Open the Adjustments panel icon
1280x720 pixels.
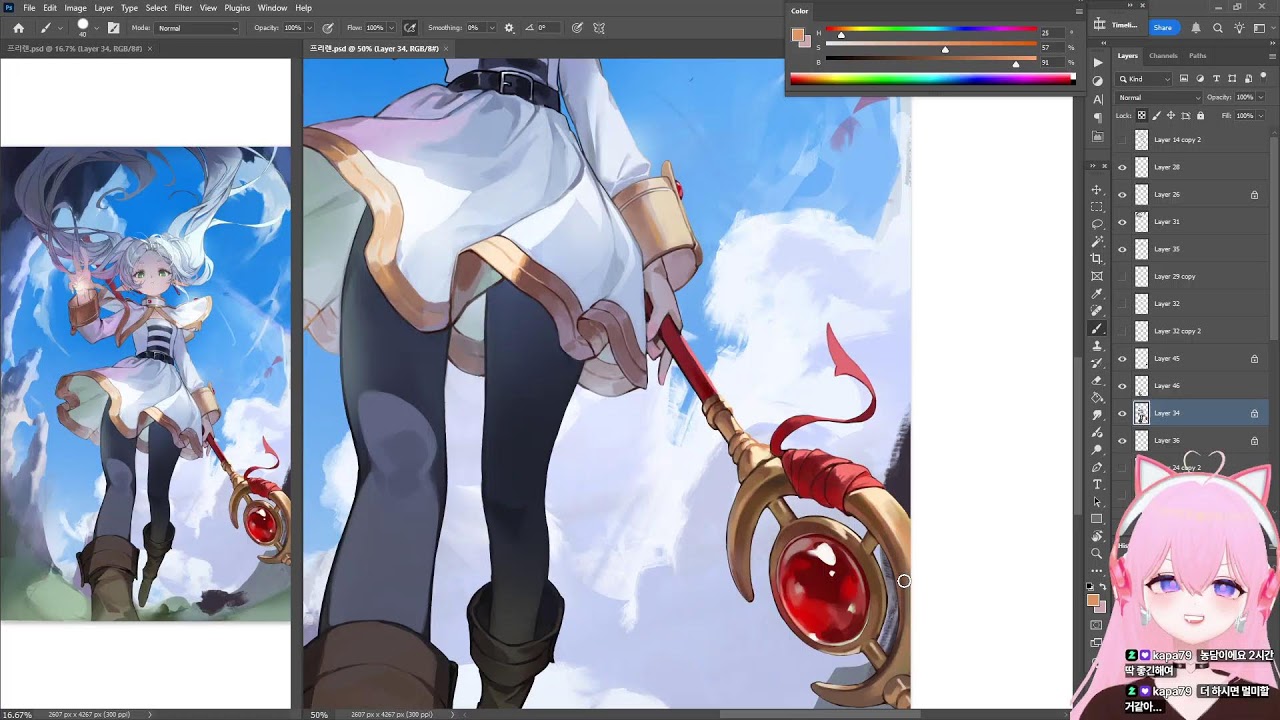point(1098,81)
